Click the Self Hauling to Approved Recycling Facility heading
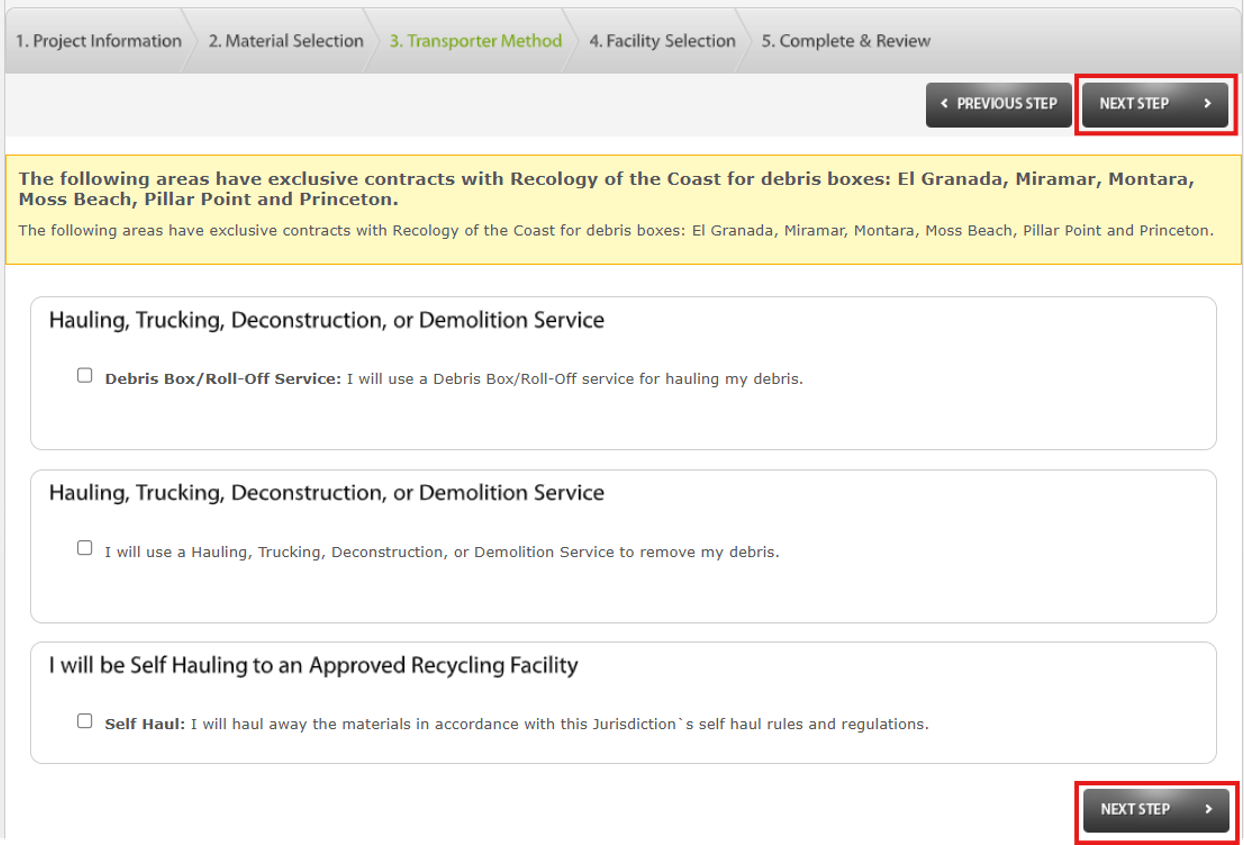This screenshot has width=1244, height=845. pyautogui.click(x=313, y=665)
